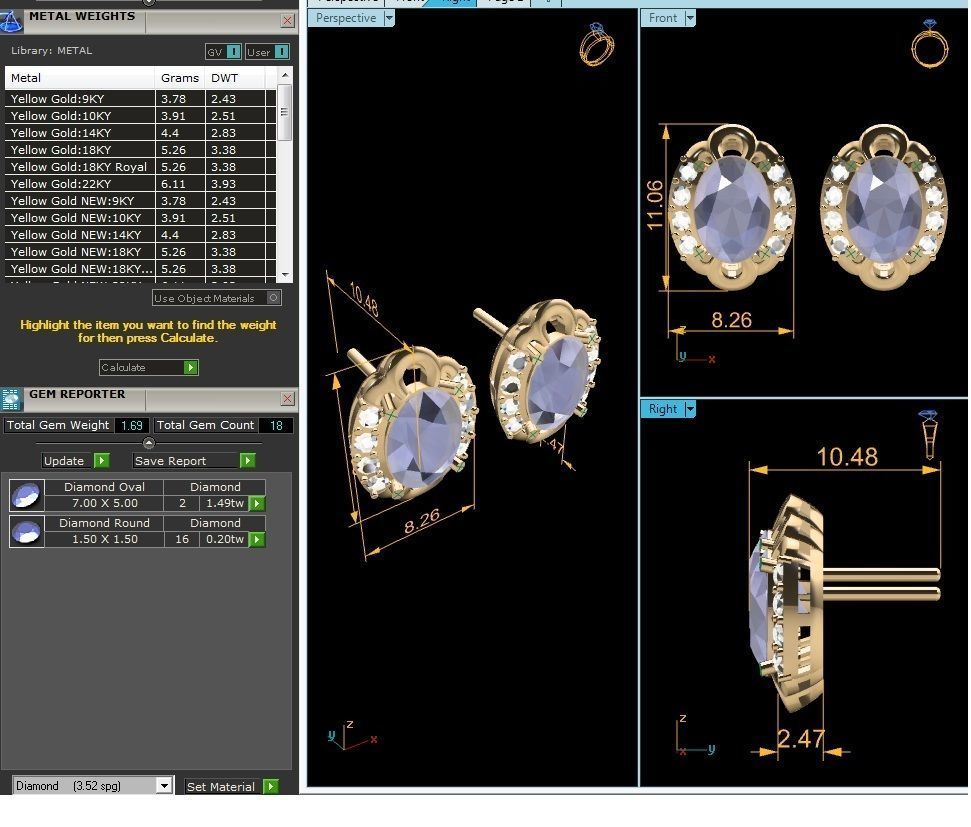This screenshot has width=971, height=827.
Task: Select the Yellow Gold NEW:18KY row
Action: pyautogui.click(x=141, y=252)
